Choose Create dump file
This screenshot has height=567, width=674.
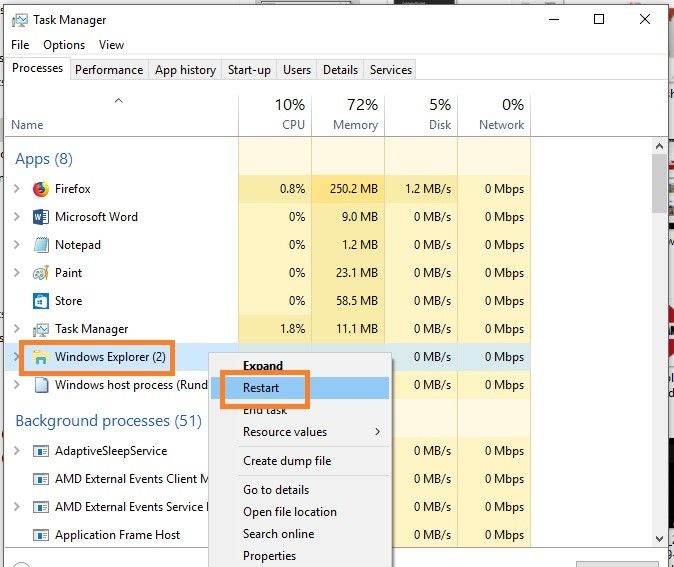pyautogui.click(x=301, y=461)
